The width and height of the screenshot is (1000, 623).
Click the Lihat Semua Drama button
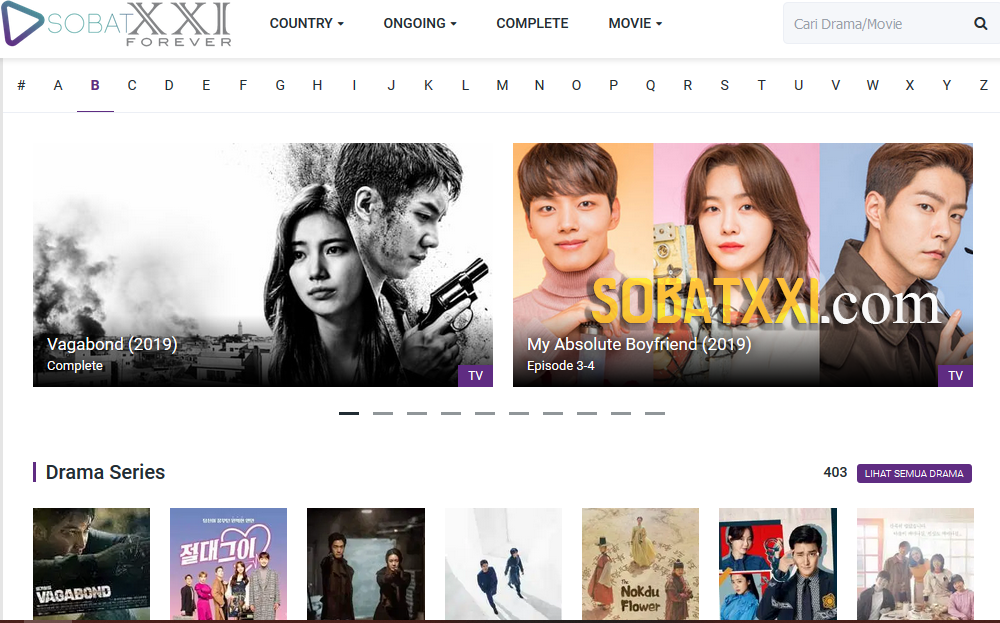(x=914, y=474)
